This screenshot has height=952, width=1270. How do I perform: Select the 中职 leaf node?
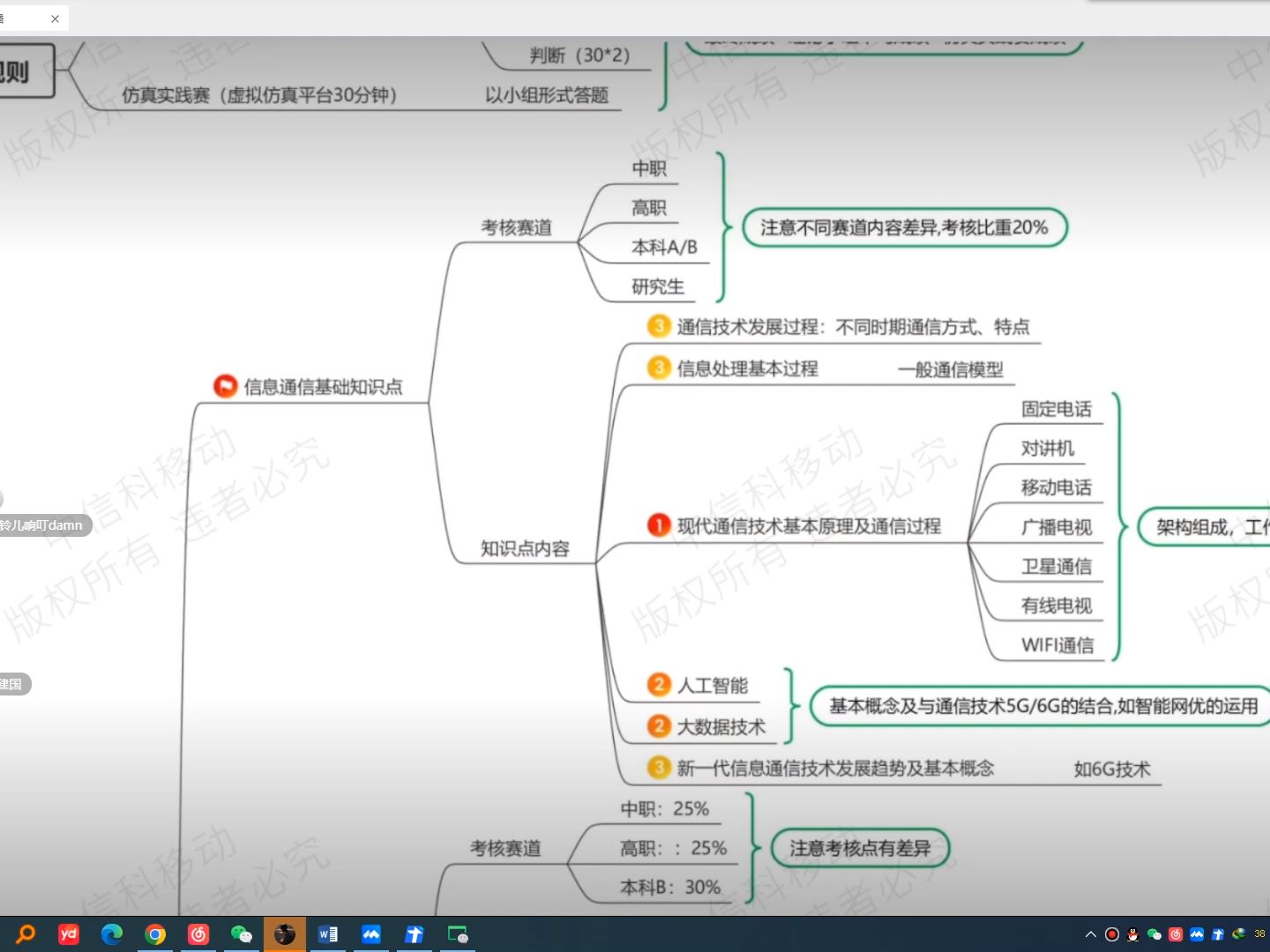click(x=649, y=168)
